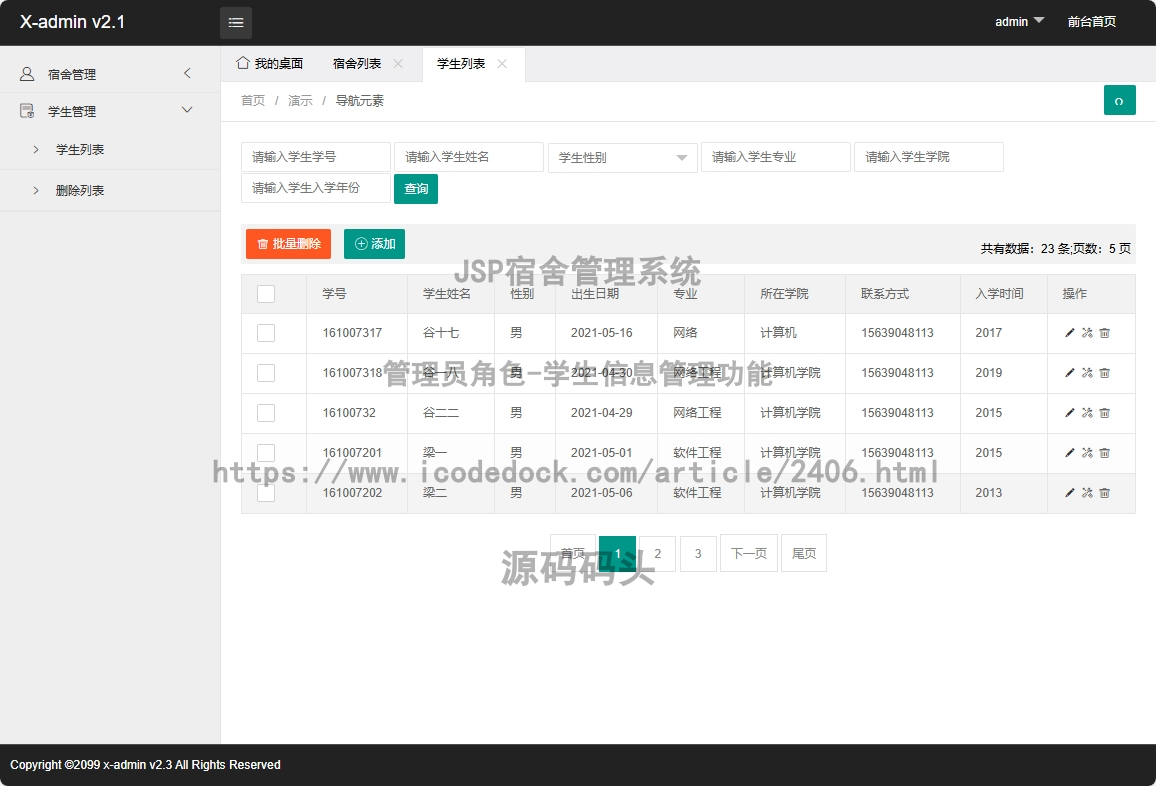Focus the 请输入学生学号 input field
The height and width of the screenshot is (786, 1156).
316,157
